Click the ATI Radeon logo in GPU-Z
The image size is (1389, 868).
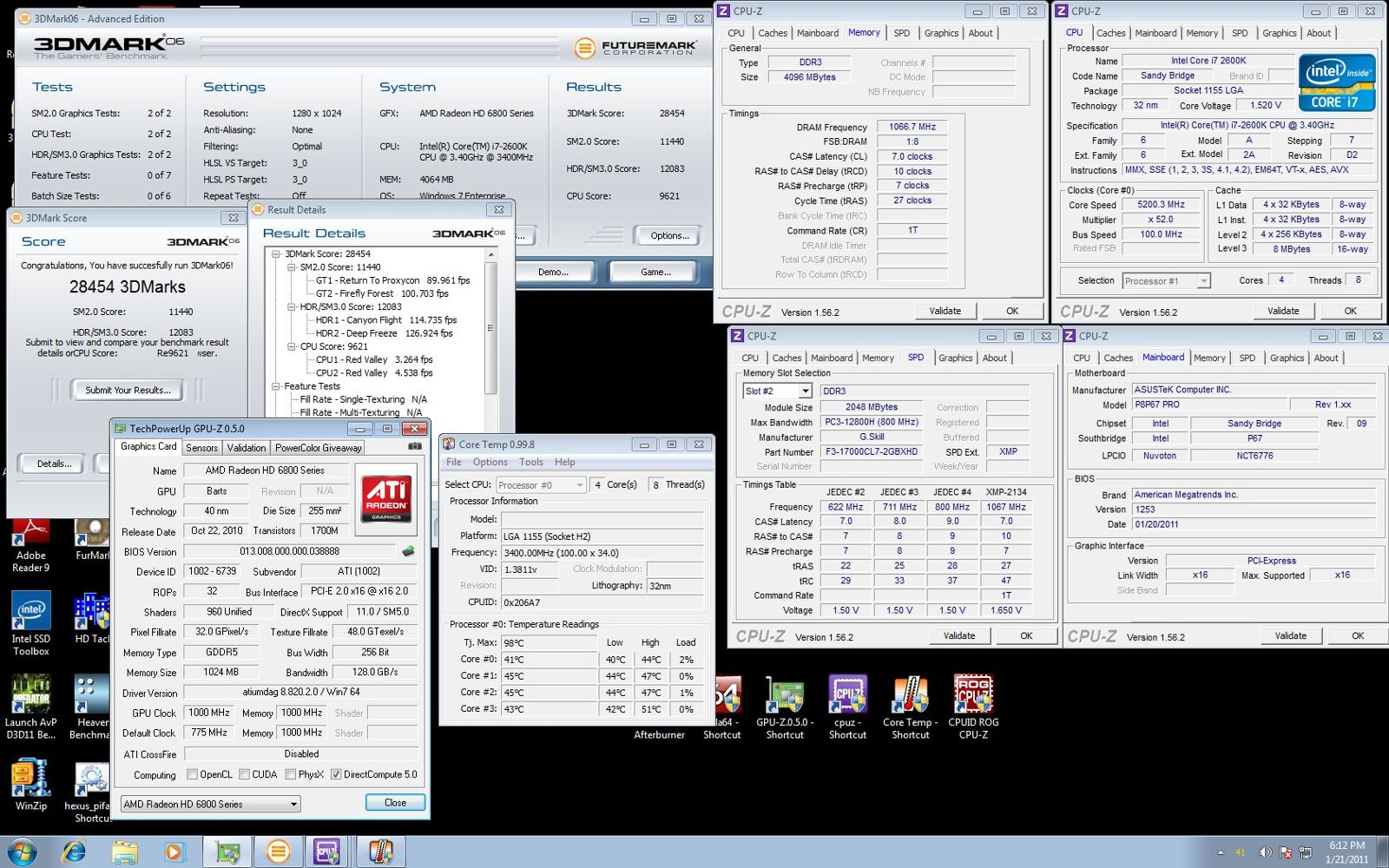(385, 499)
